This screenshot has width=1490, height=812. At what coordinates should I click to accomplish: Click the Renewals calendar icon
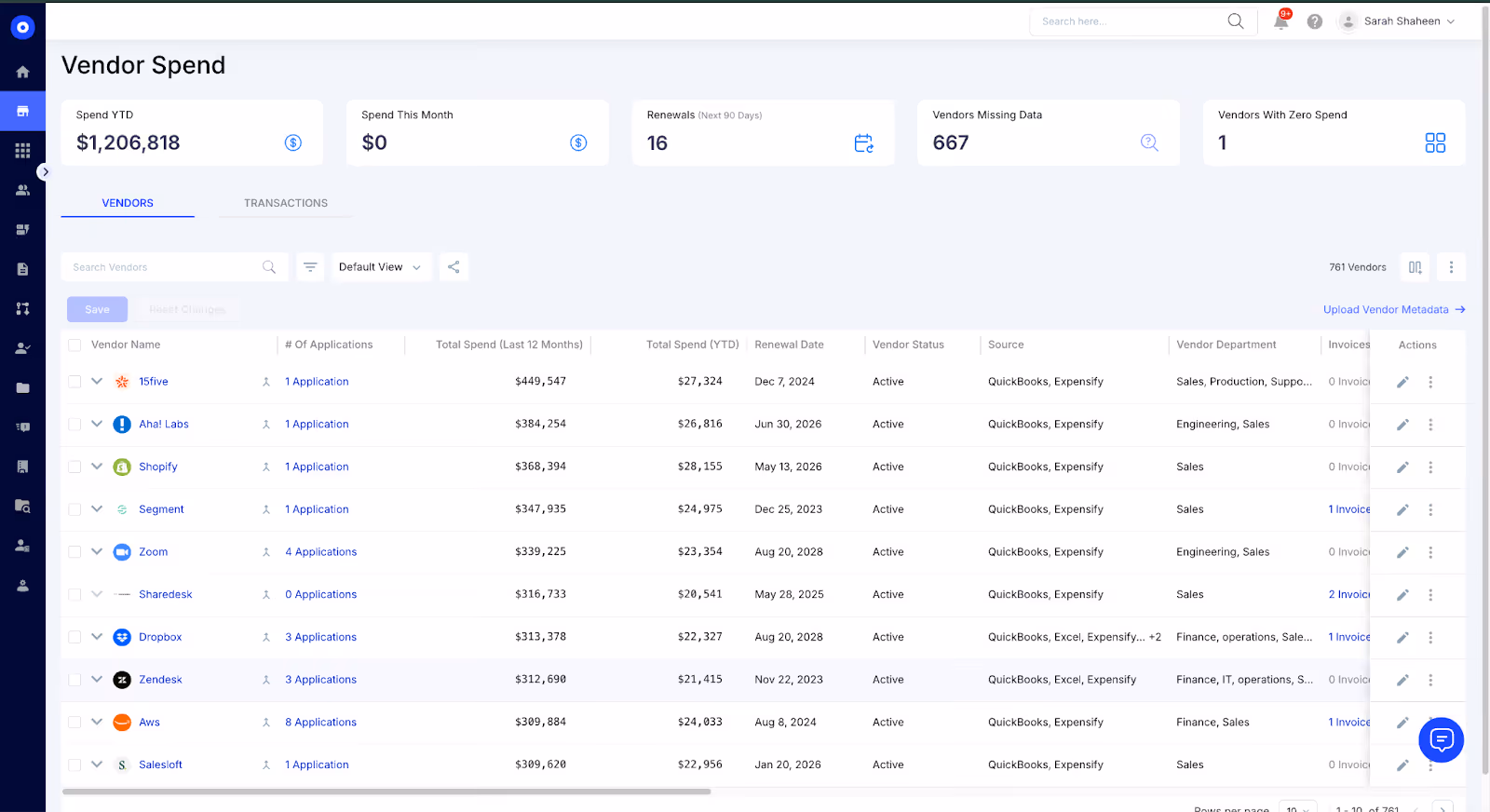(863, 142)
